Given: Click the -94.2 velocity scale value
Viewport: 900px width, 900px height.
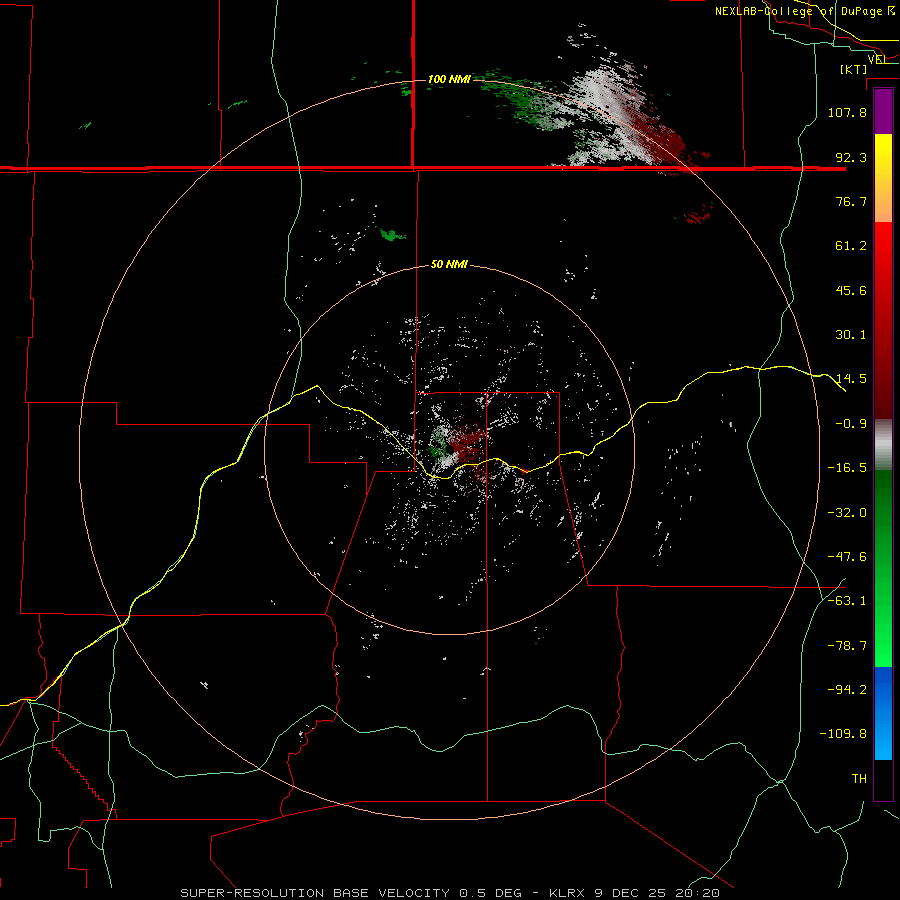Looking at the screenshot, I should (x=847, y=689).
